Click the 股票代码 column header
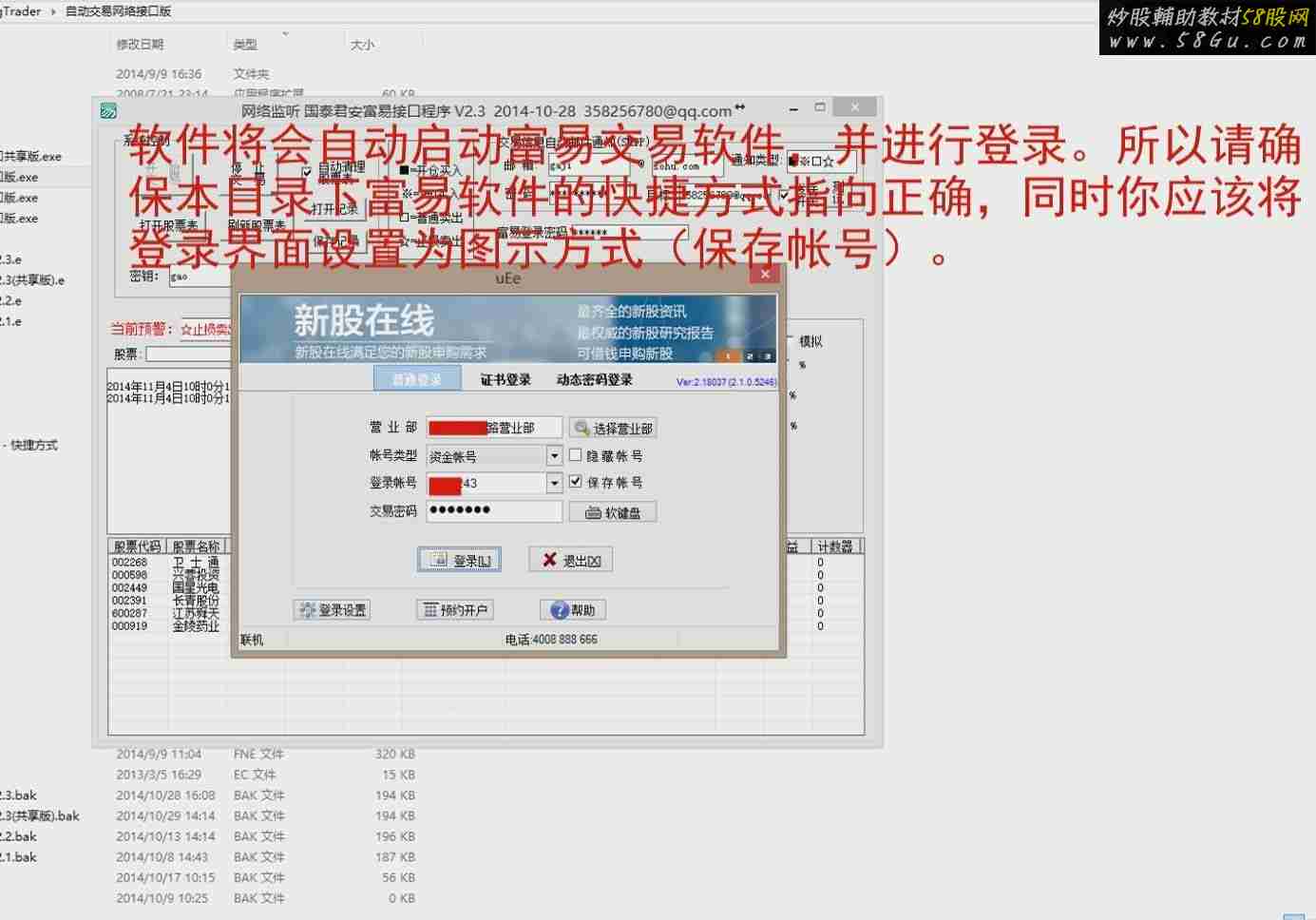 pos(137,546)
